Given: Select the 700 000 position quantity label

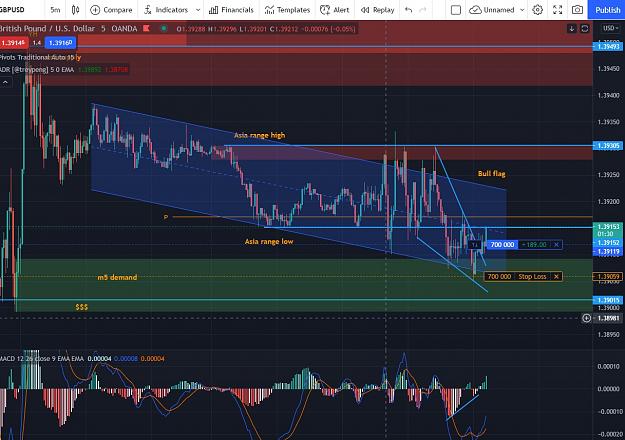Looking at the screenshot, I should tap(502, 245).
